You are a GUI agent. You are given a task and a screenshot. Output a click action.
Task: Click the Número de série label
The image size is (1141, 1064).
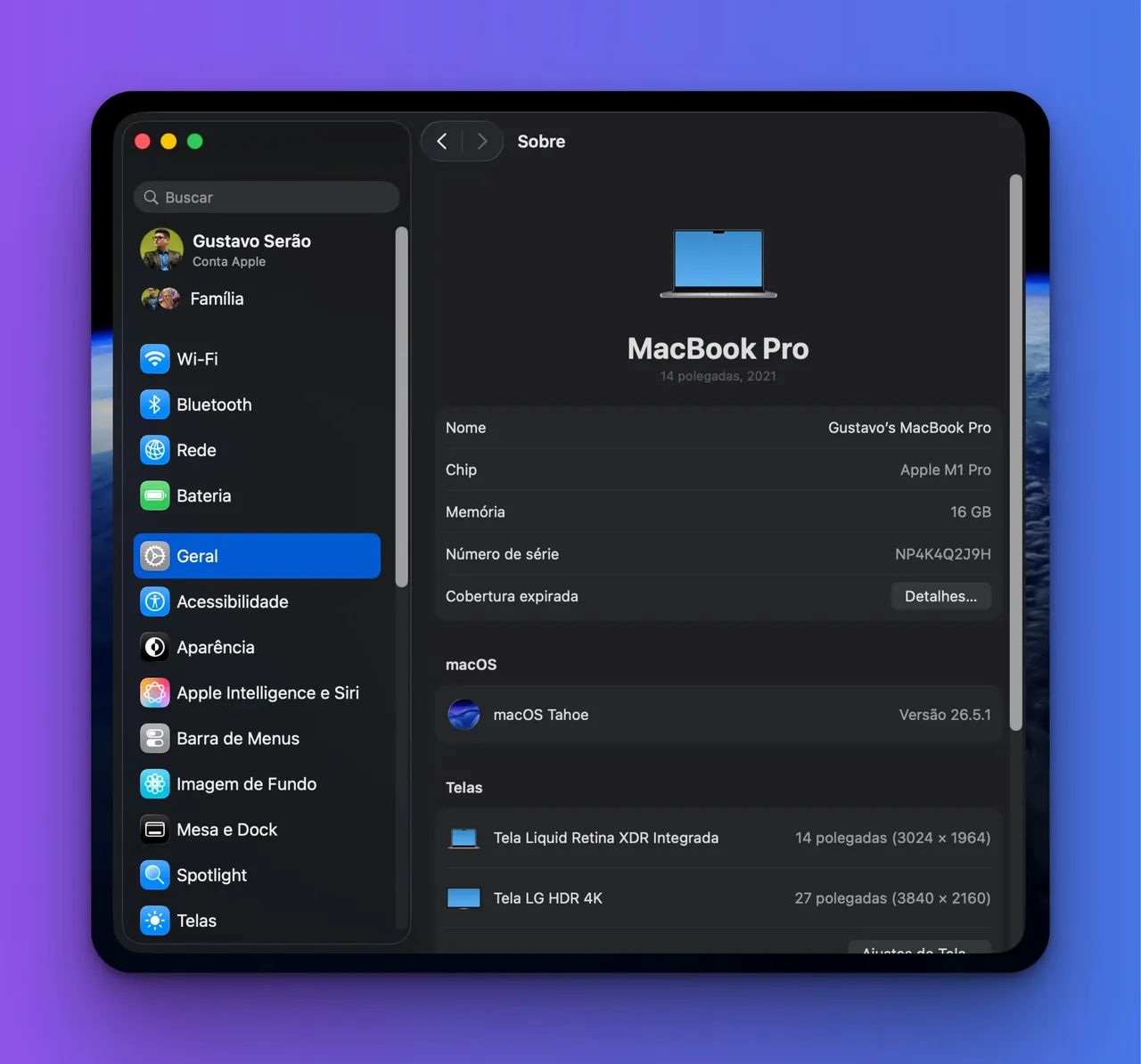(x=502, y=553)
